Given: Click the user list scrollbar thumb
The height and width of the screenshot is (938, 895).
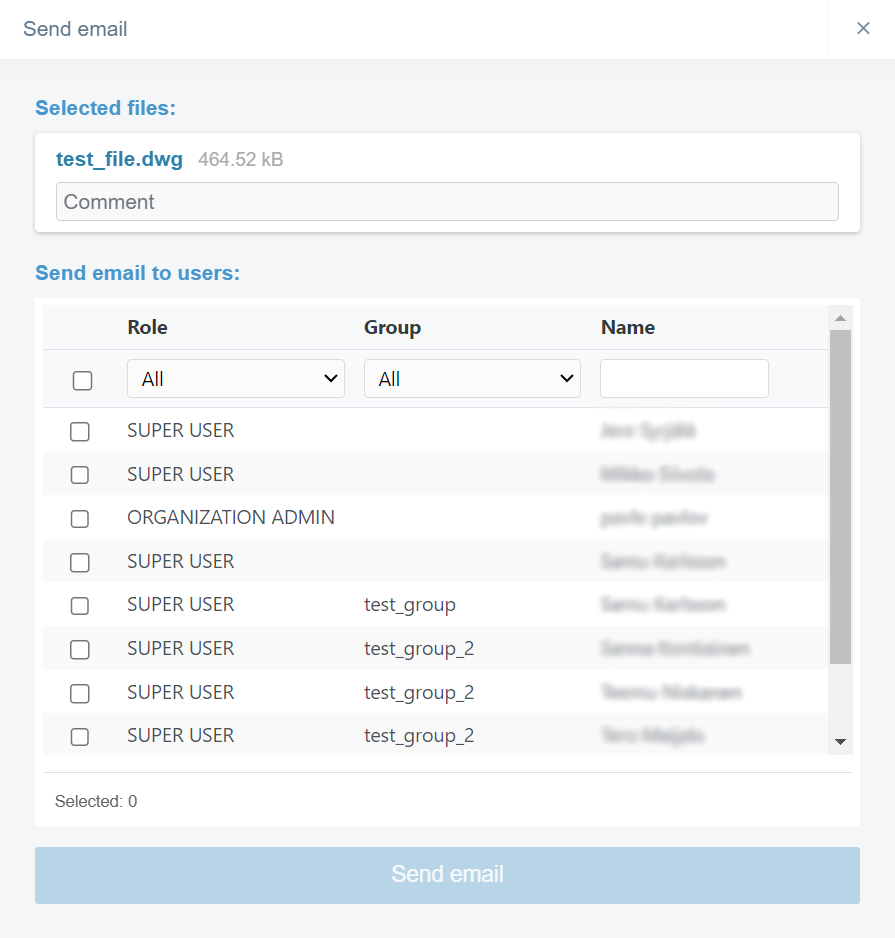Looking at the screenshot, I should coord(840,495).
